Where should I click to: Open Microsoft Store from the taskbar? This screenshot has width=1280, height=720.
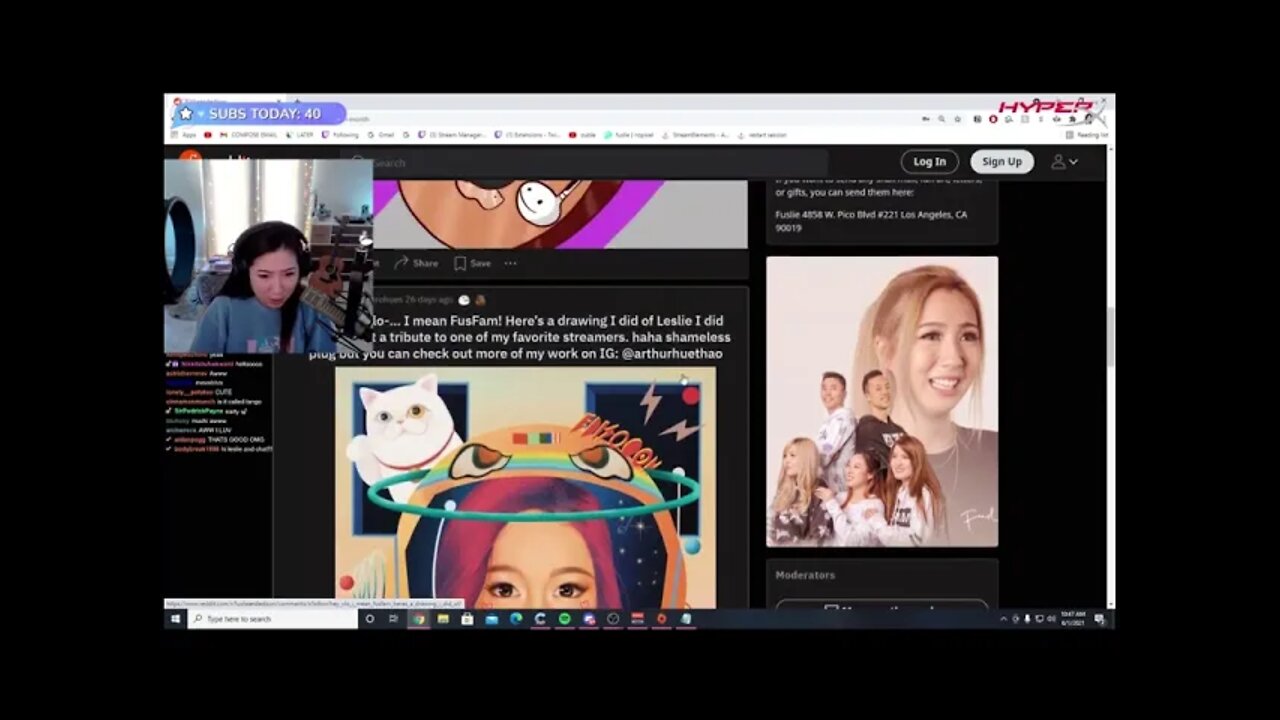(x=467, y=619)
